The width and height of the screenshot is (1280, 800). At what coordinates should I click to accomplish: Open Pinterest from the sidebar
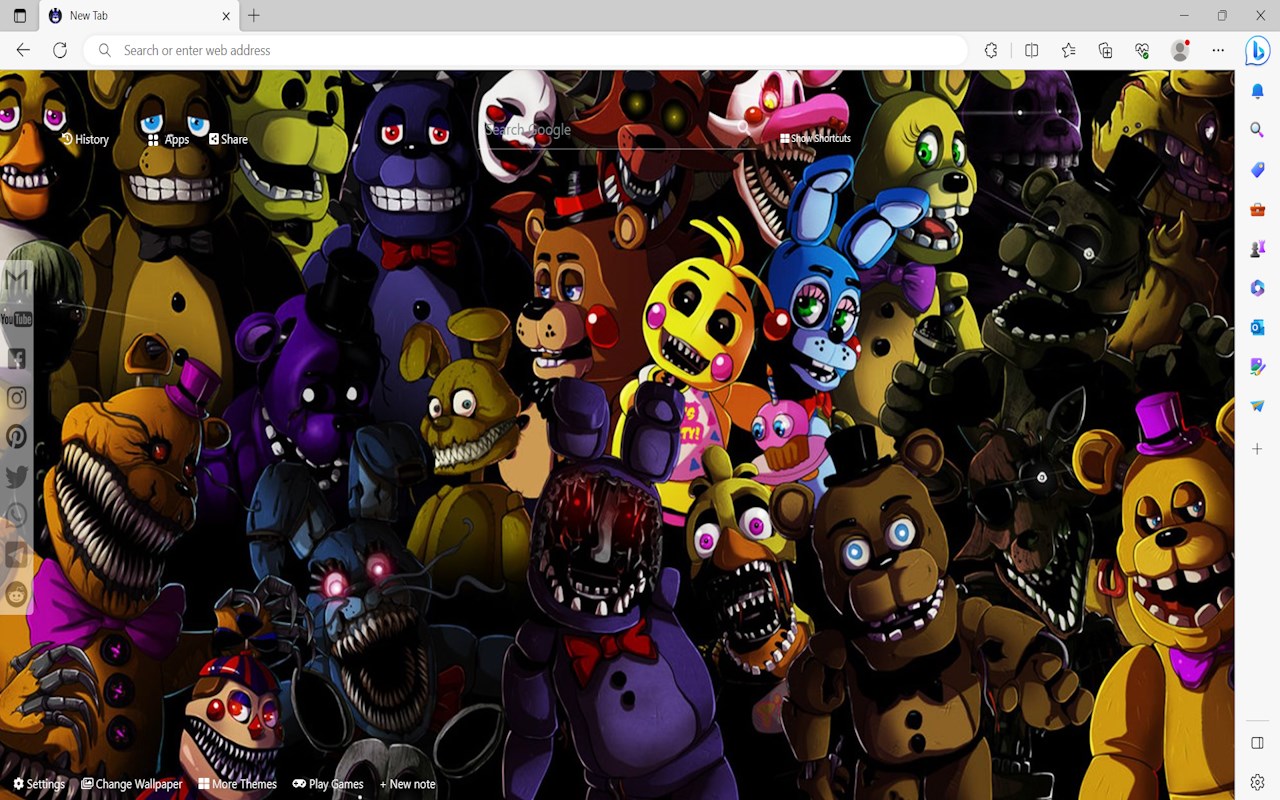pyautogui.click(x=16, y=437)
